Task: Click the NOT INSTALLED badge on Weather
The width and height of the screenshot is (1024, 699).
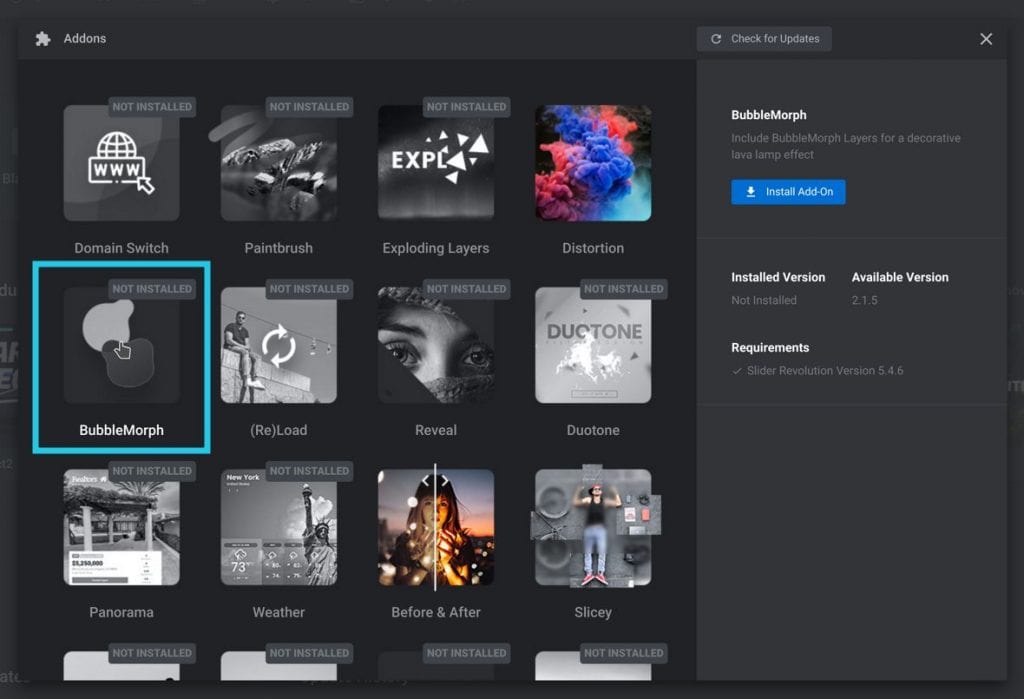Action: tap(310, 471)
